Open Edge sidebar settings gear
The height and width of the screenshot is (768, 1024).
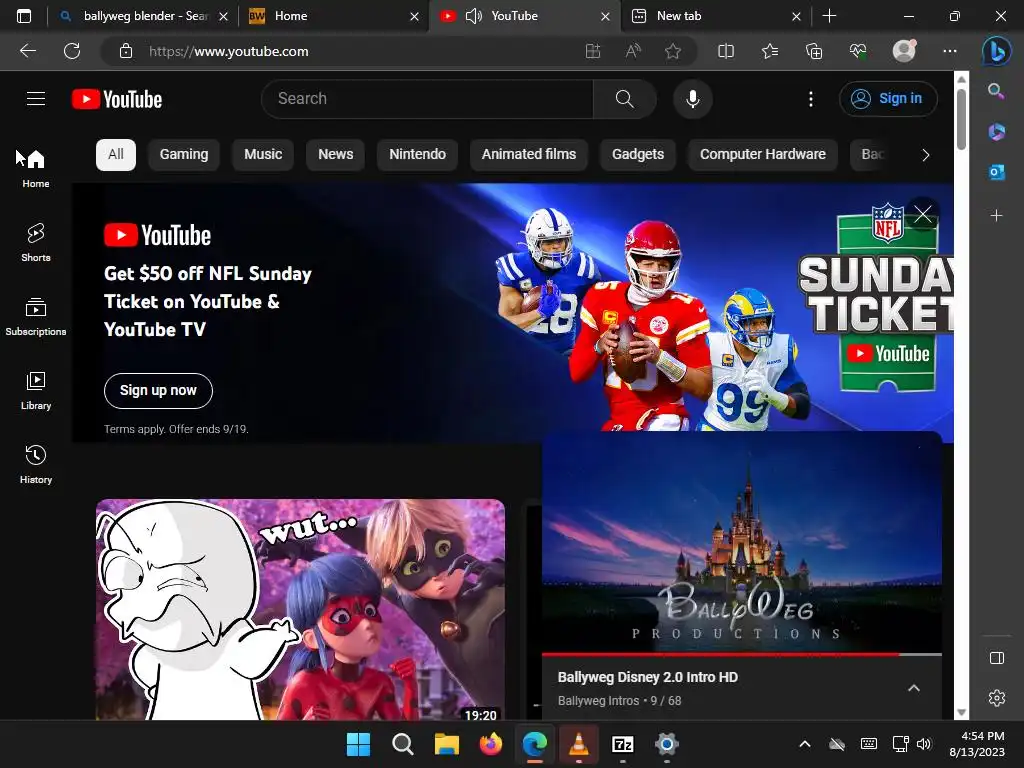(x=997, y=698)
